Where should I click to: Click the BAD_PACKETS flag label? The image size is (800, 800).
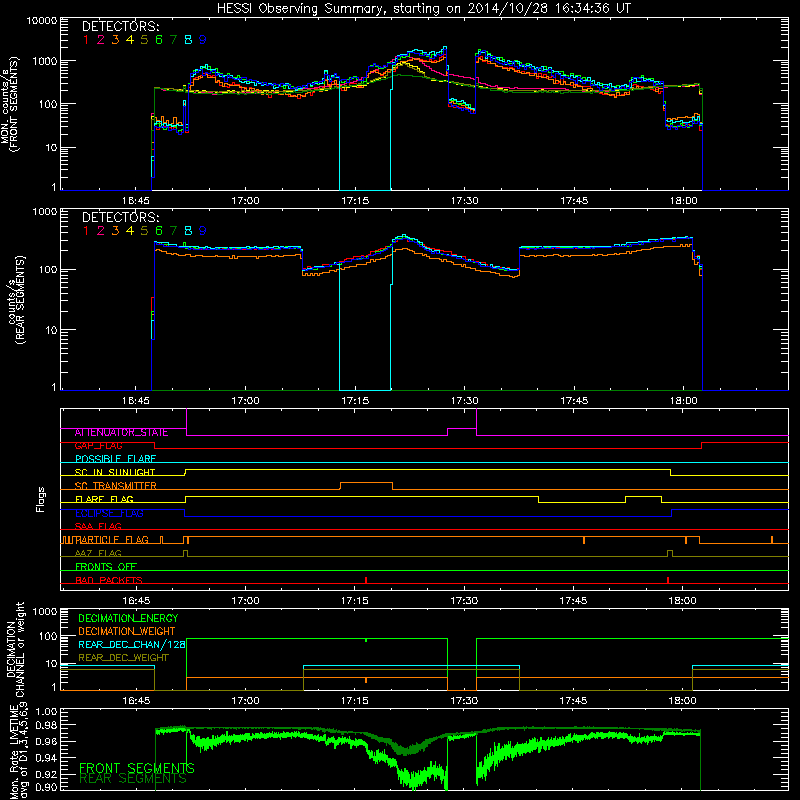[109, 580]
